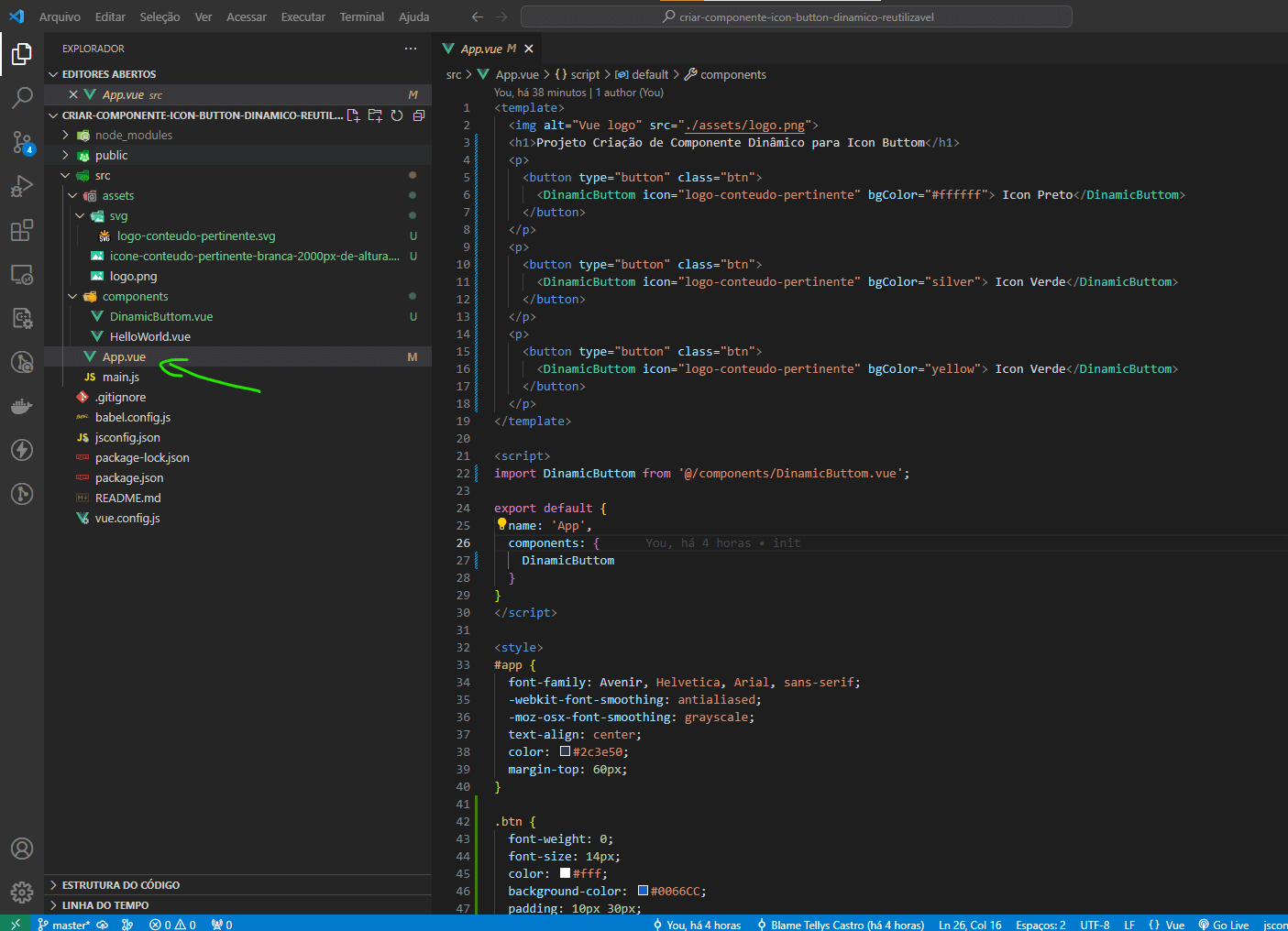
Task: Expand the Linha do Tempo section
Action: tap(105, 905)
